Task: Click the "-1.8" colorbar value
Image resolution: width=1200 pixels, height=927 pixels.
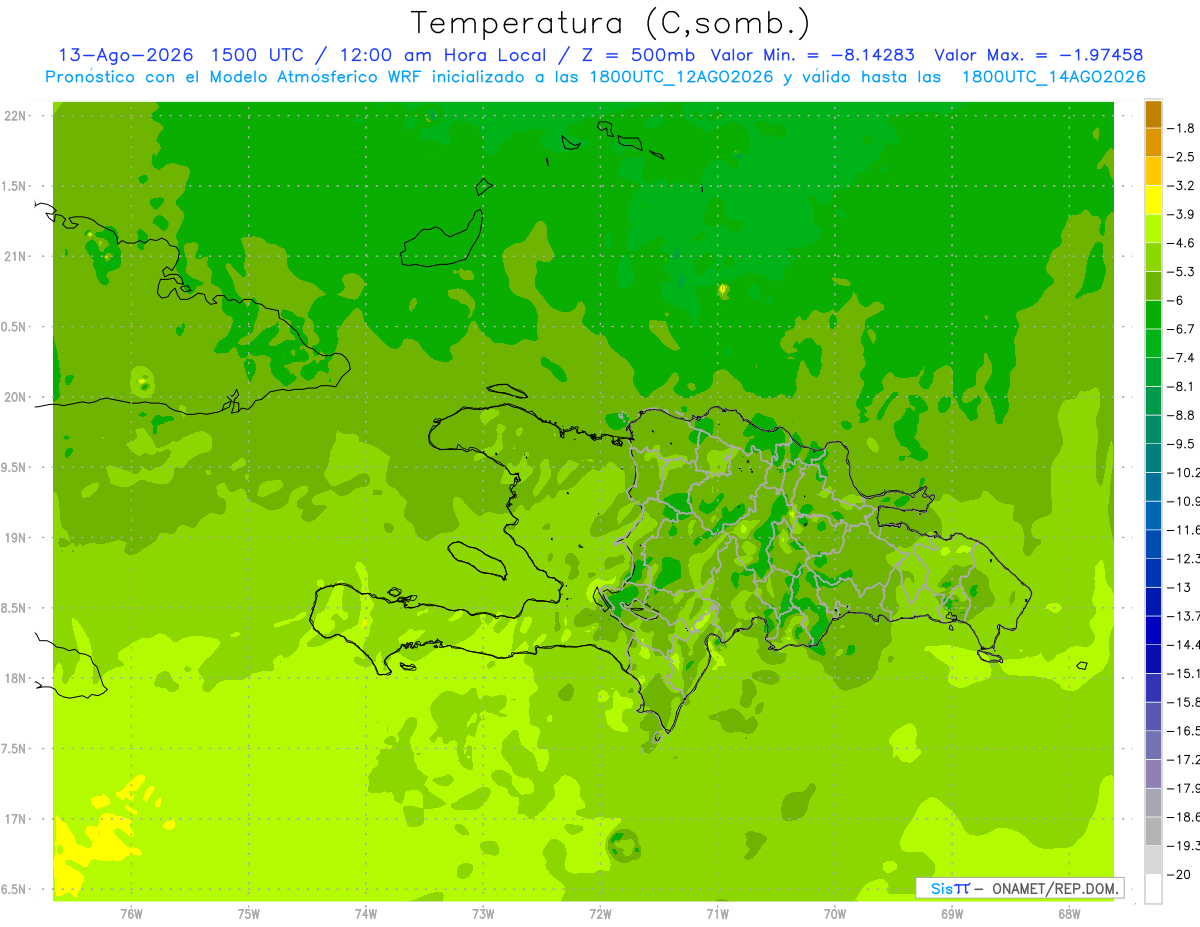Action: pyautogui.click(x=1183, y=128)
